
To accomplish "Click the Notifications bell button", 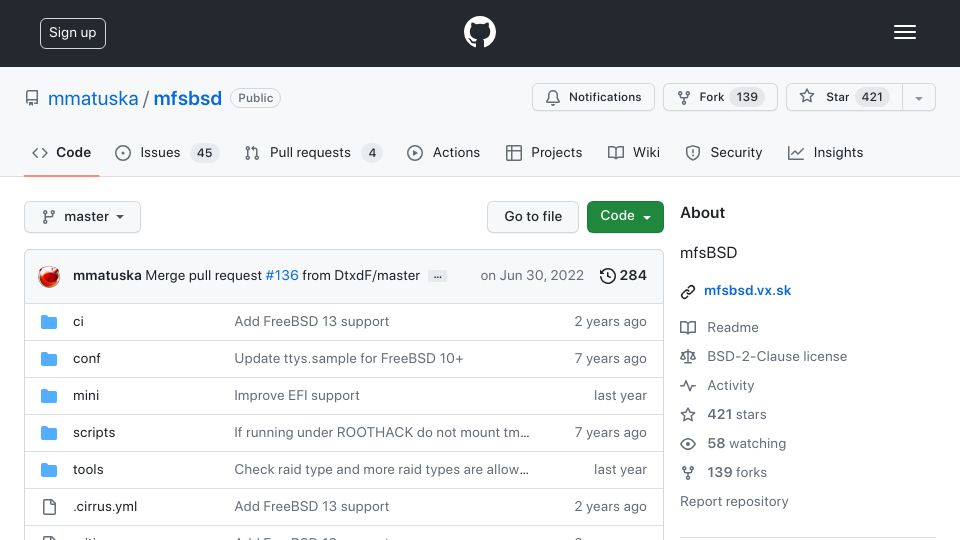I will click(x=593, y=97).
